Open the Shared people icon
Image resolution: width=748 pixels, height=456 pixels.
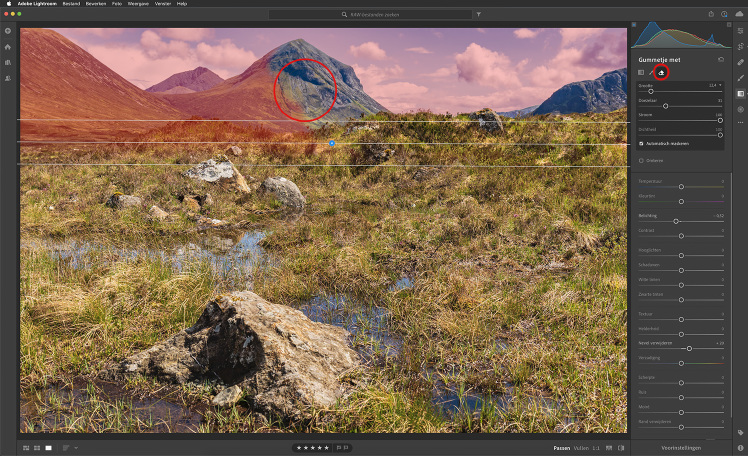tap(8, 78)
